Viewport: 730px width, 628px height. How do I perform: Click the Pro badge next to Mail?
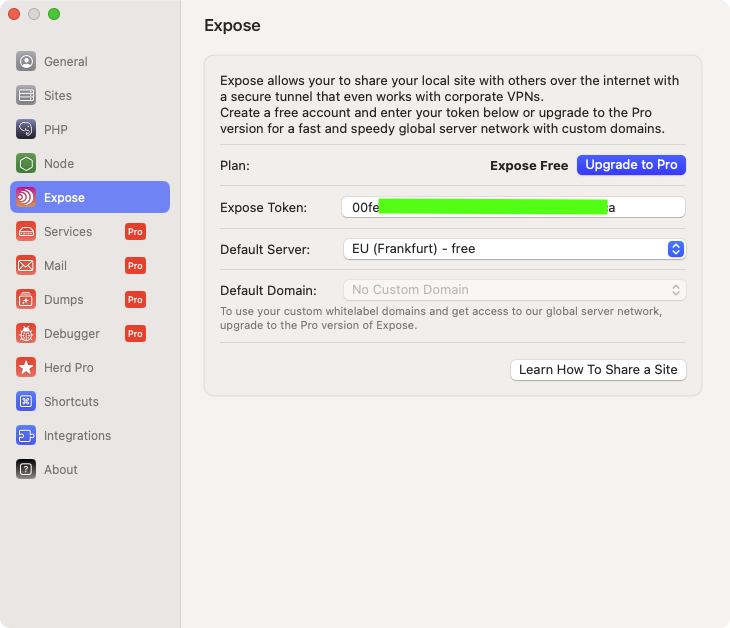(x=135, y=265)
